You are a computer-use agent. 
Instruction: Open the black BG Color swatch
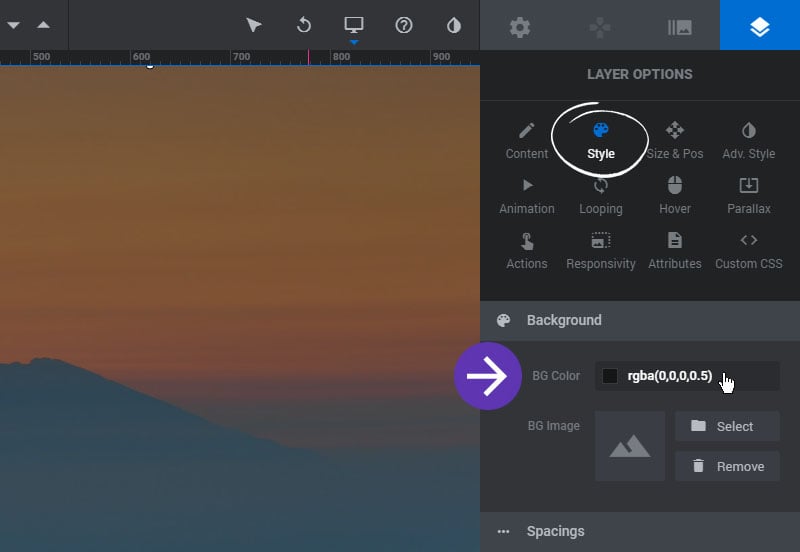point(610,376)
